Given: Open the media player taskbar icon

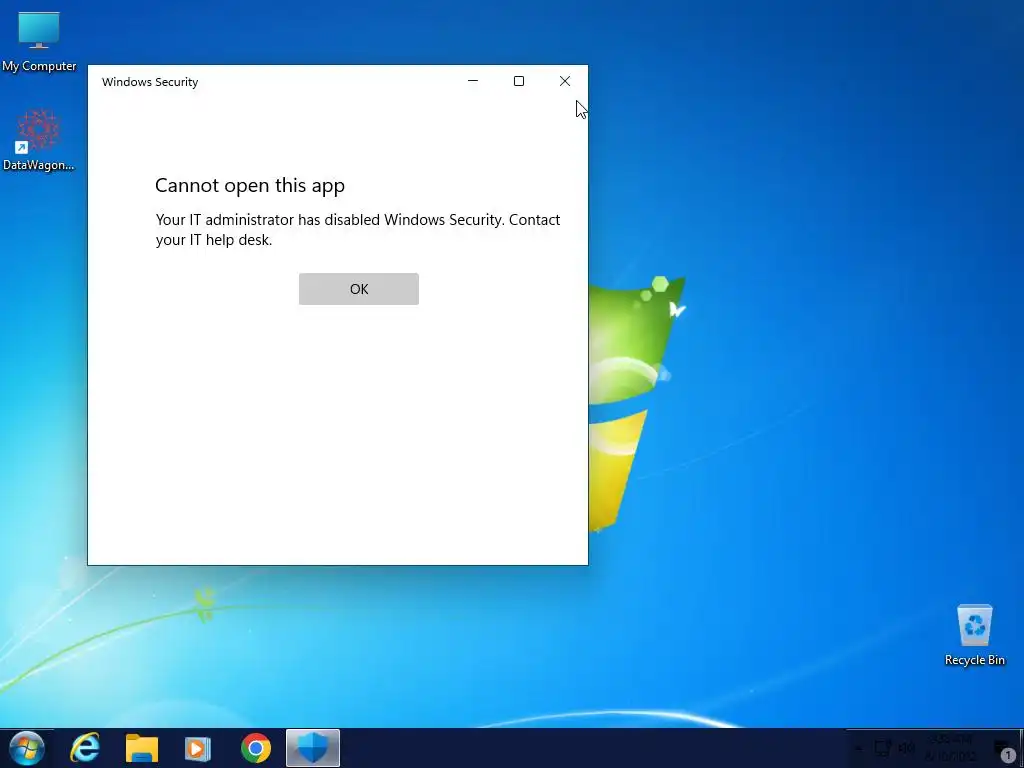Looking at the screenshot, I should pyautogui.click(x=198, y=748).
